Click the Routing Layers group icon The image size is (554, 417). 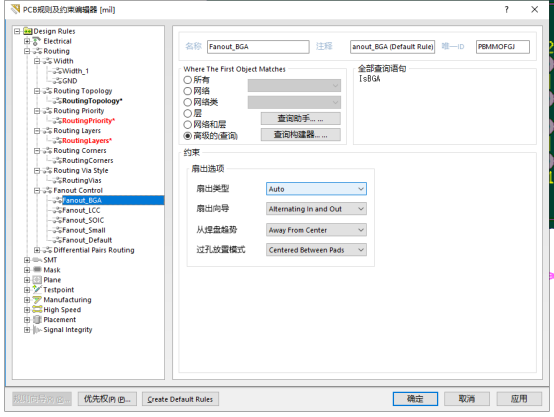point(47,131)
